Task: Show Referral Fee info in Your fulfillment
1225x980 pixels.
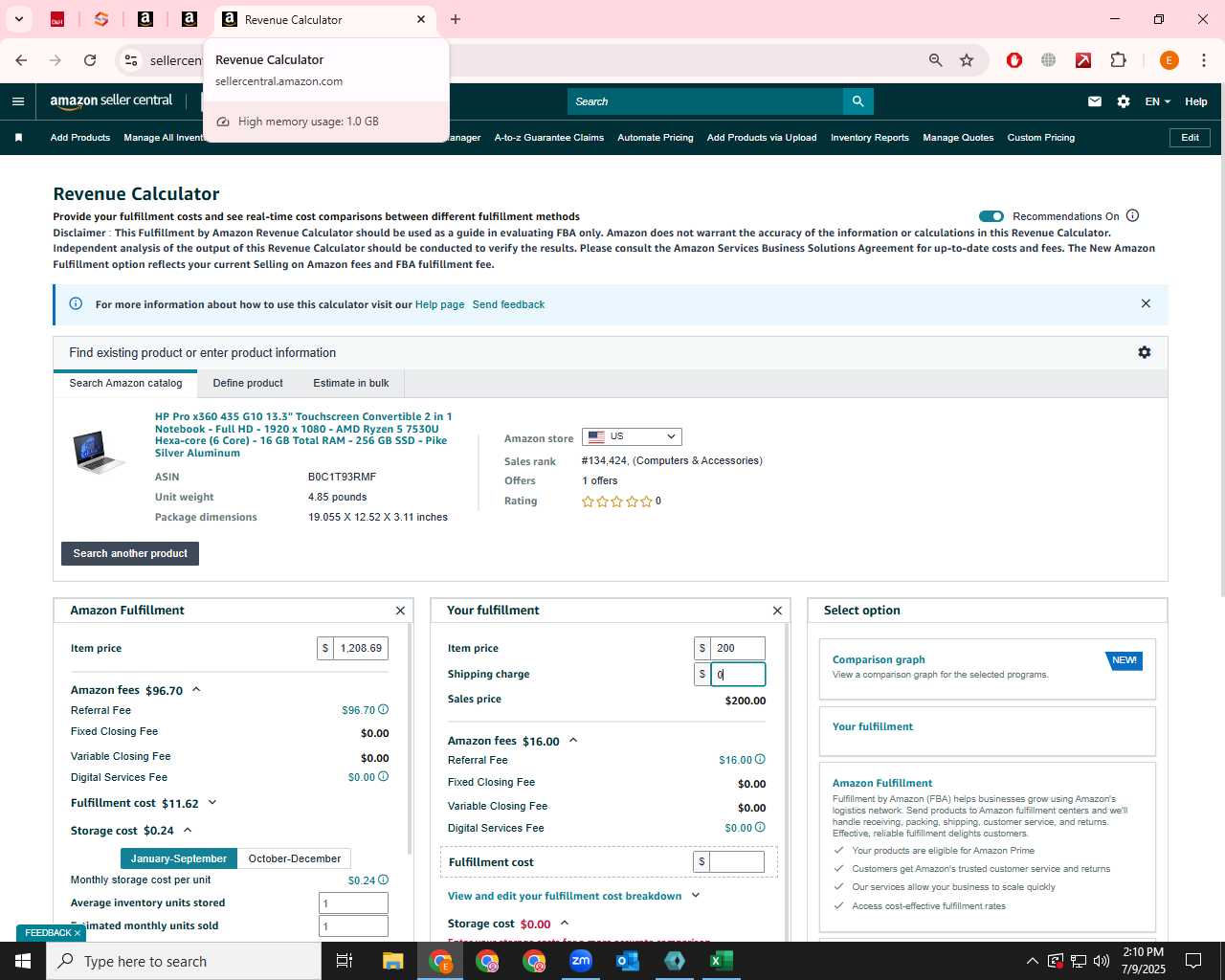Action: [x=761, y=759]
